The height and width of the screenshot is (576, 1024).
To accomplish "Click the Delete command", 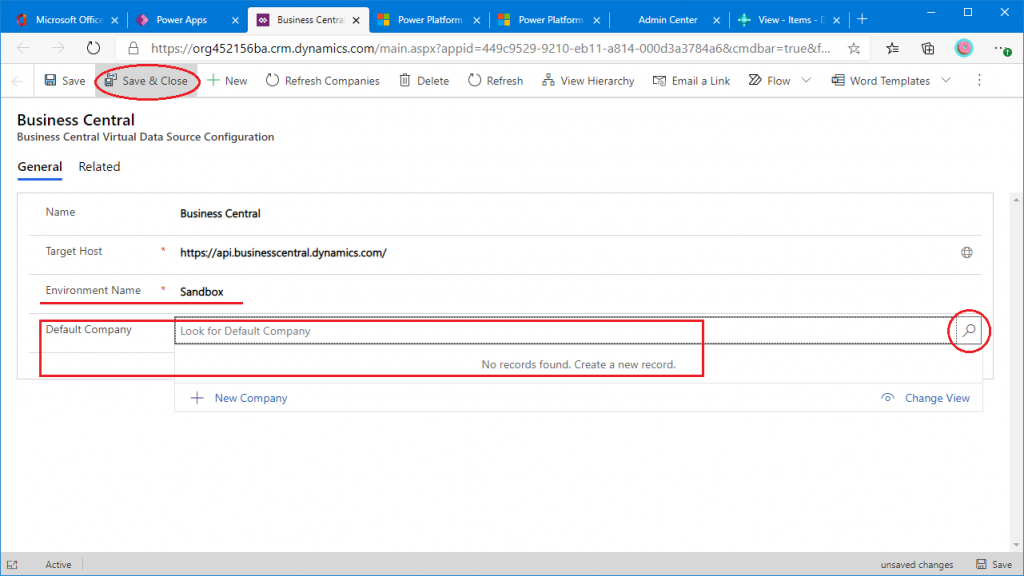I will (x=424, y=80).
